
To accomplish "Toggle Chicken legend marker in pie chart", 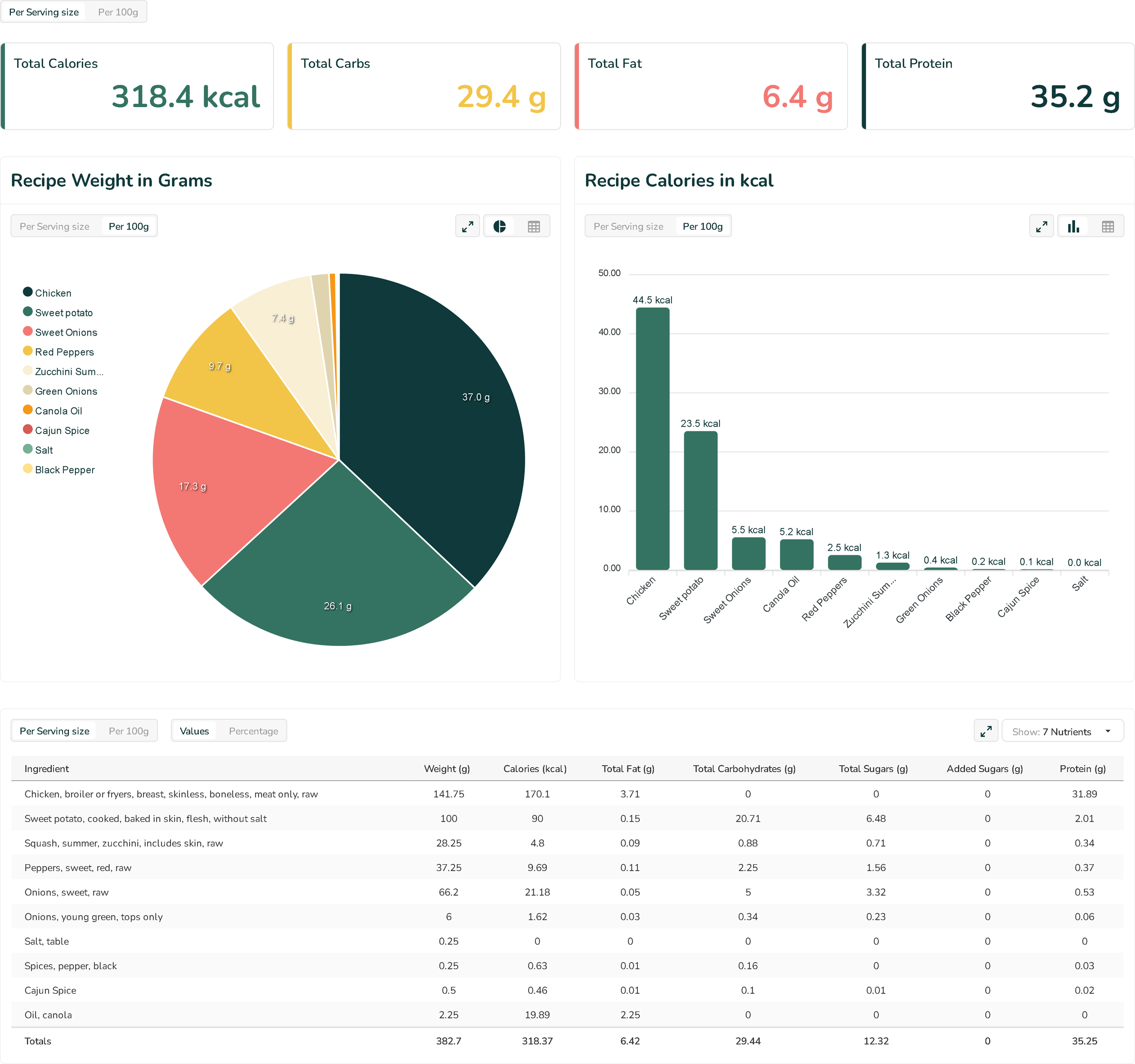I will [x=27, y=292].
